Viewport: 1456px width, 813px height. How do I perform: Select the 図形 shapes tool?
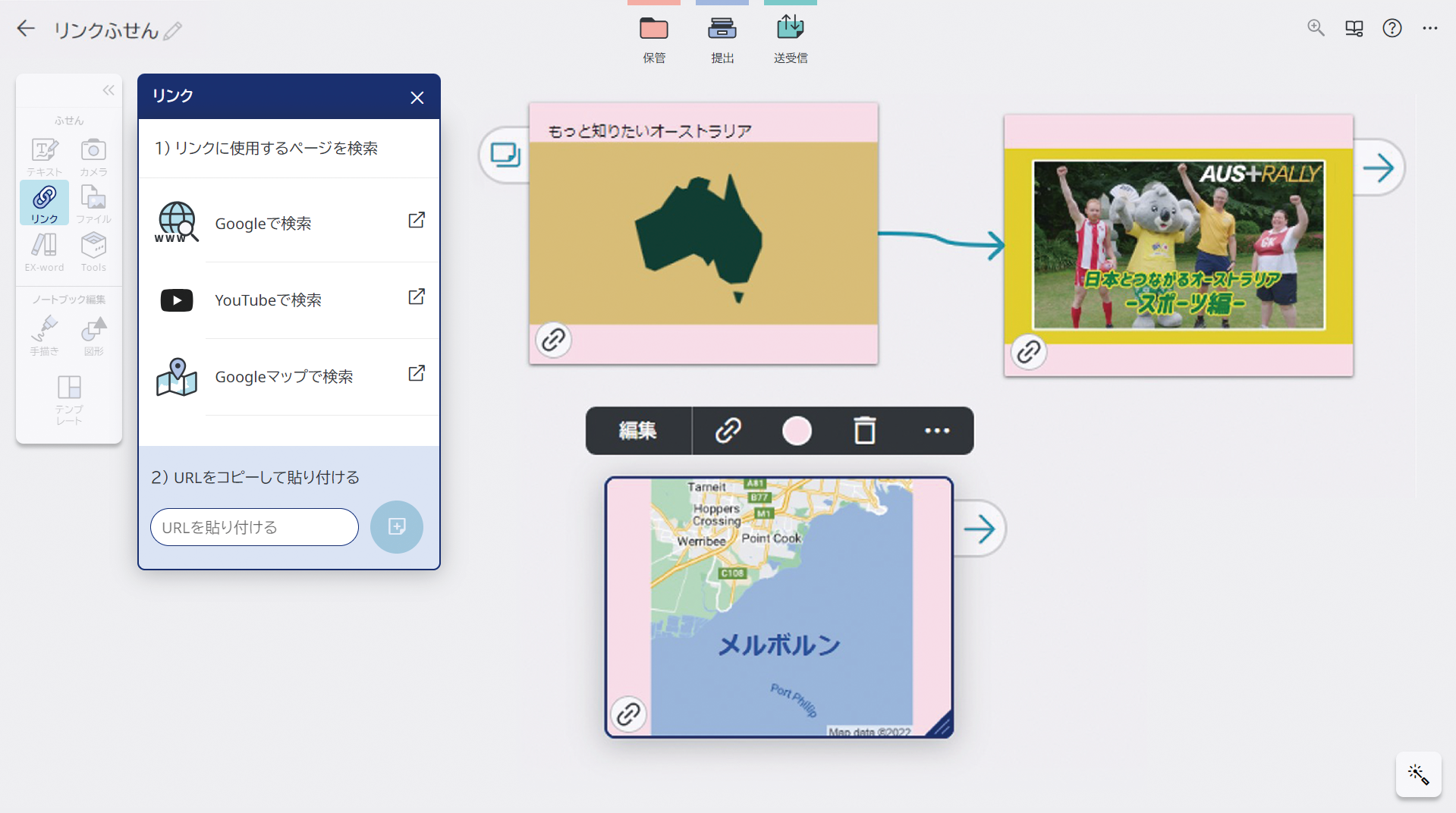tap(93, 334)
